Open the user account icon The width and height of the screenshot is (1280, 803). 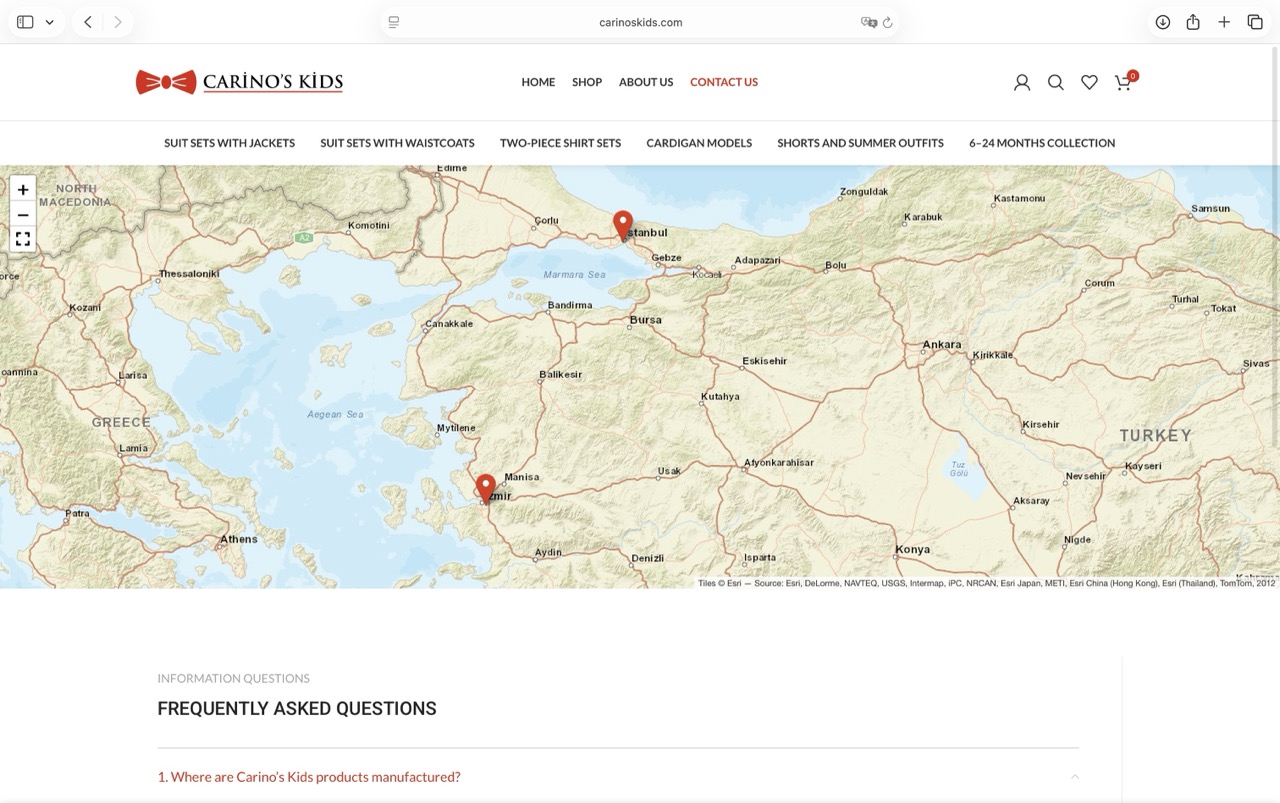point(1021,83)
